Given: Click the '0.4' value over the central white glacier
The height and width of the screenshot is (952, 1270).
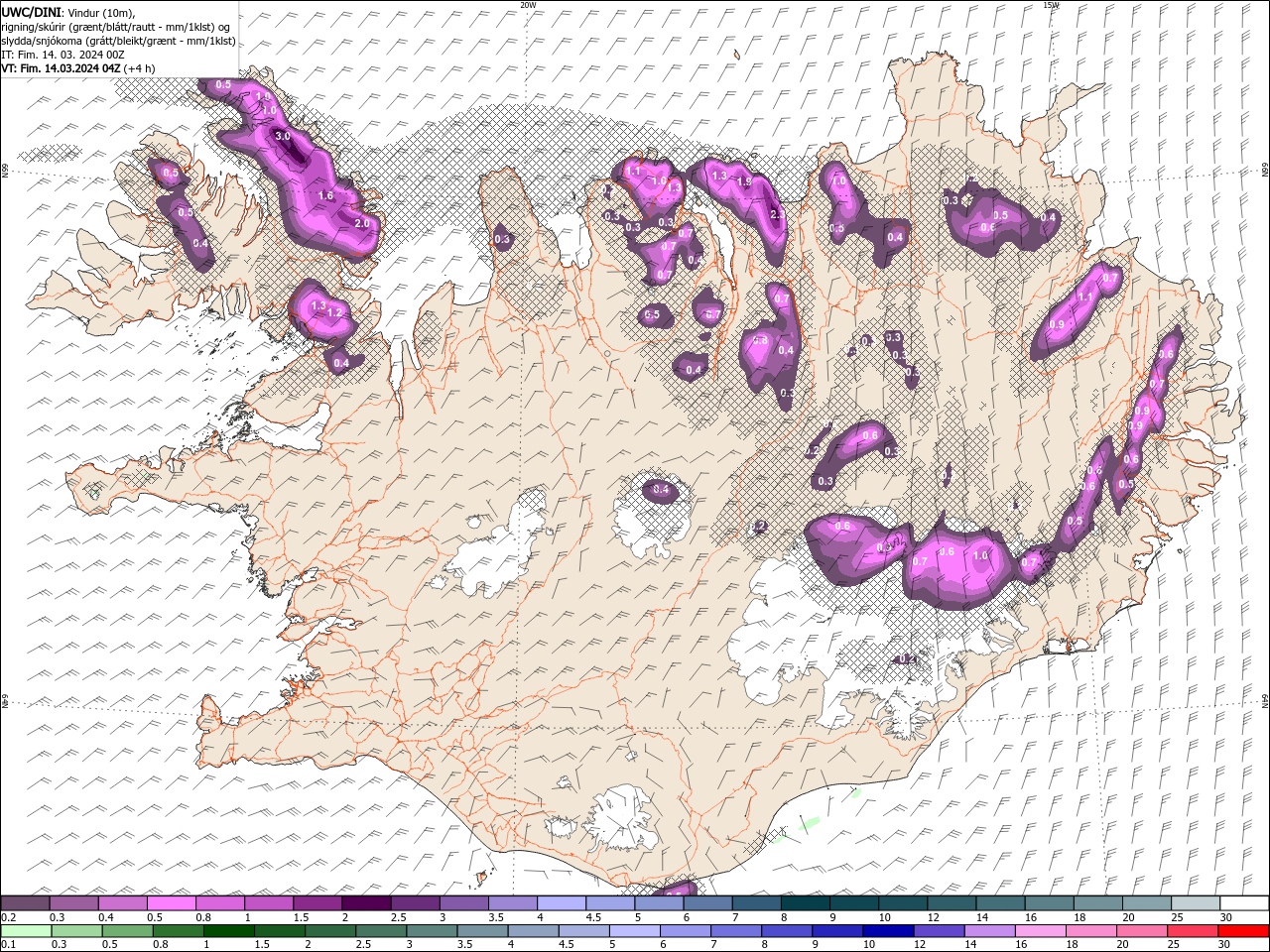Looking at the screenshot, I should tap(661, 491).
